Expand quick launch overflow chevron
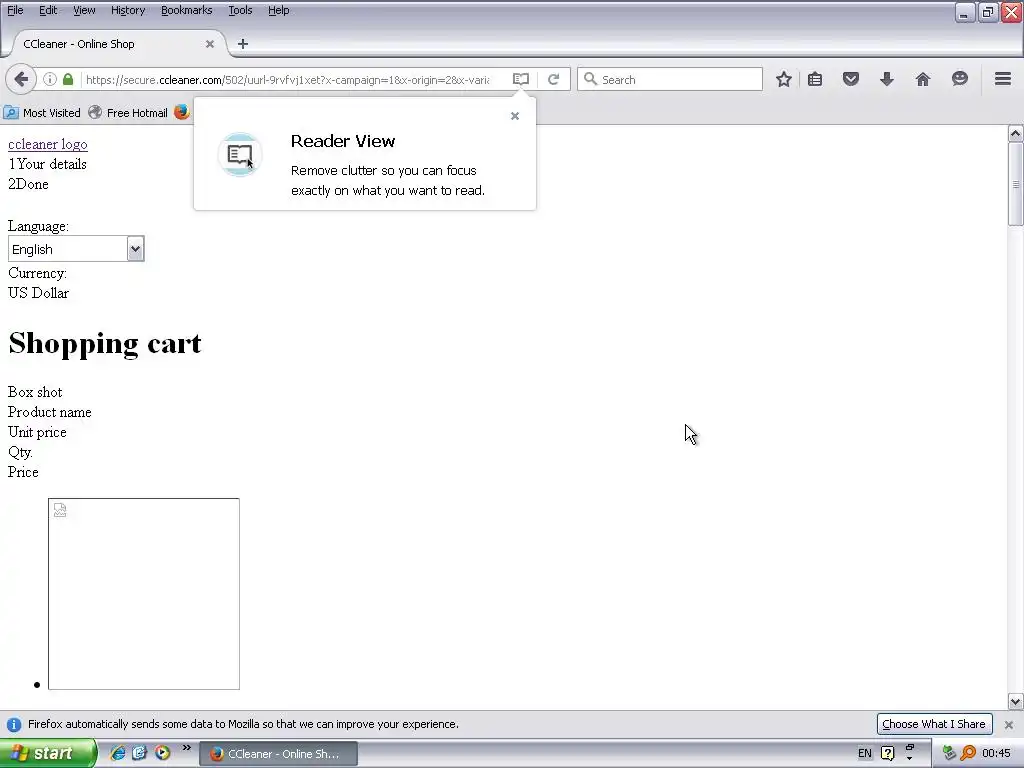Viewport: 1024px width, 768px height. (x=186, y=748)
